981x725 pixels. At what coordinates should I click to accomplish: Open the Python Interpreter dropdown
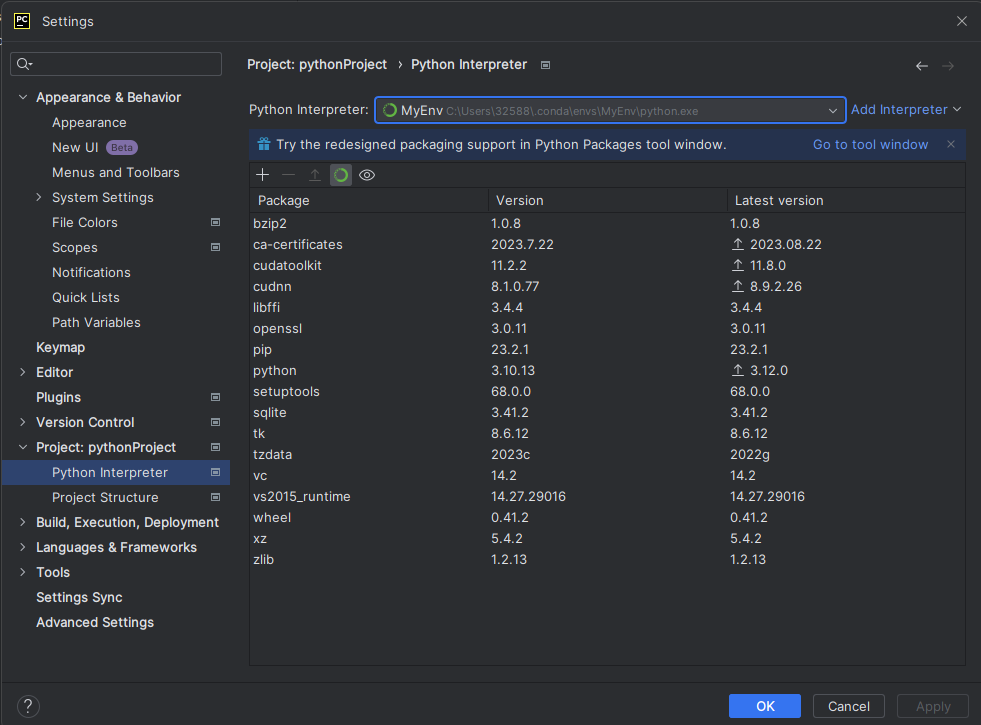click(833, 111)
